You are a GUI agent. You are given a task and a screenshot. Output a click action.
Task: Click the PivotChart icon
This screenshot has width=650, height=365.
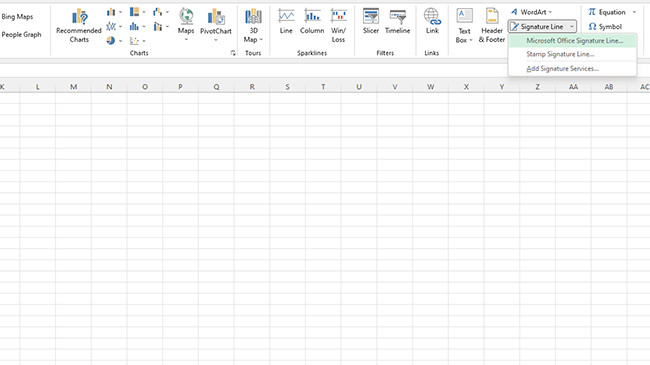[x=216, y=17]
